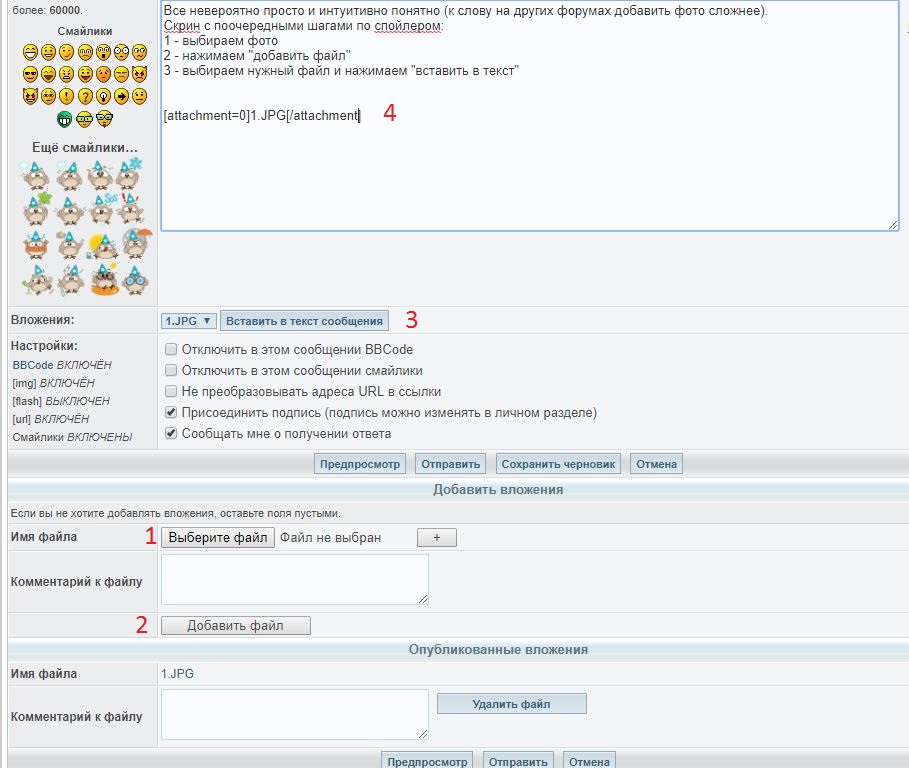Insert the light bulb idea smiley
909x768 pixels.
point(103,97)
